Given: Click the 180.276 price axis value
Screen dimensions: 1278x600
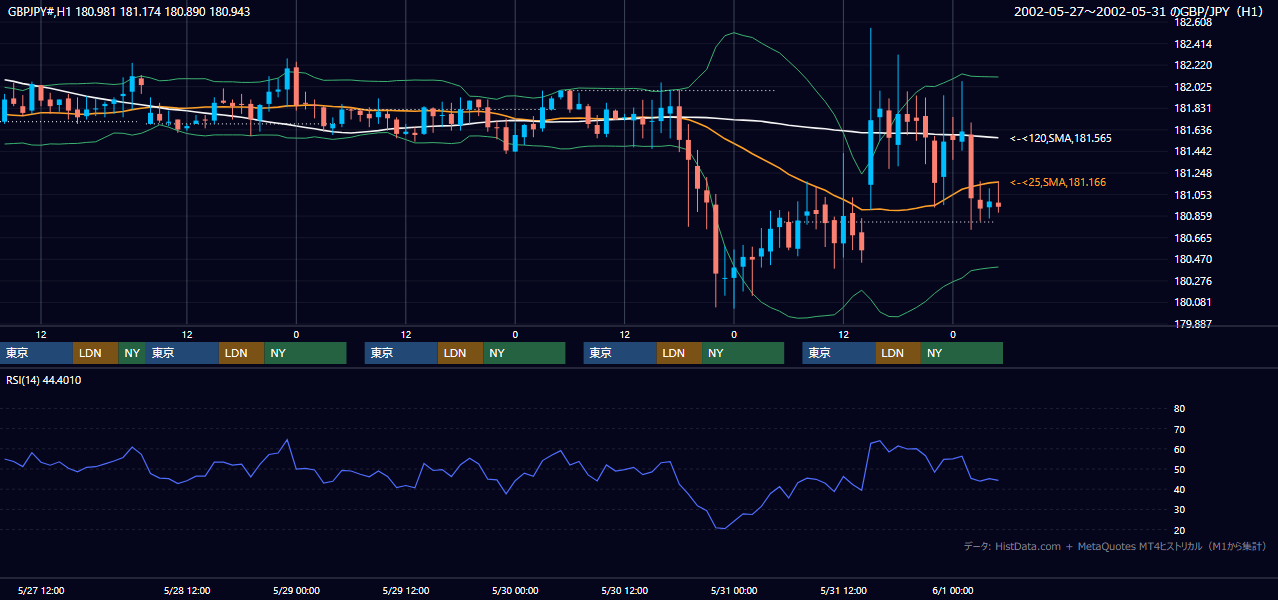Looking at the screenshot, I should [x=1192, y=281].
